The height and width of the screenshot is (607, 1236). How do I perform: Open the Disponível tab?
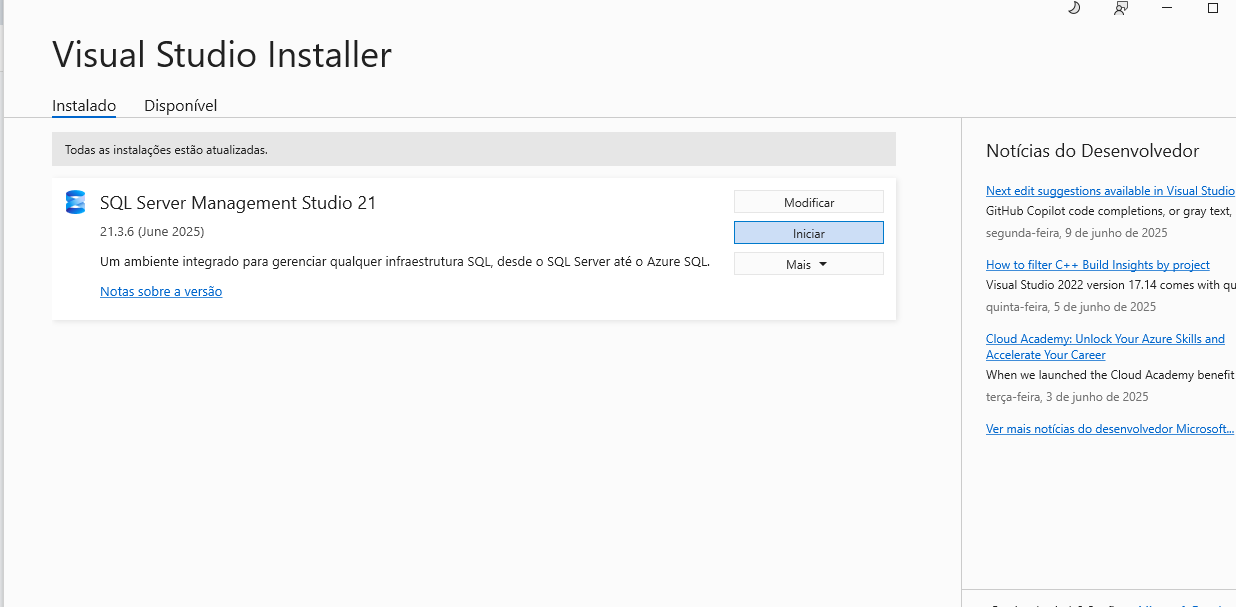(x=180, y=106)
